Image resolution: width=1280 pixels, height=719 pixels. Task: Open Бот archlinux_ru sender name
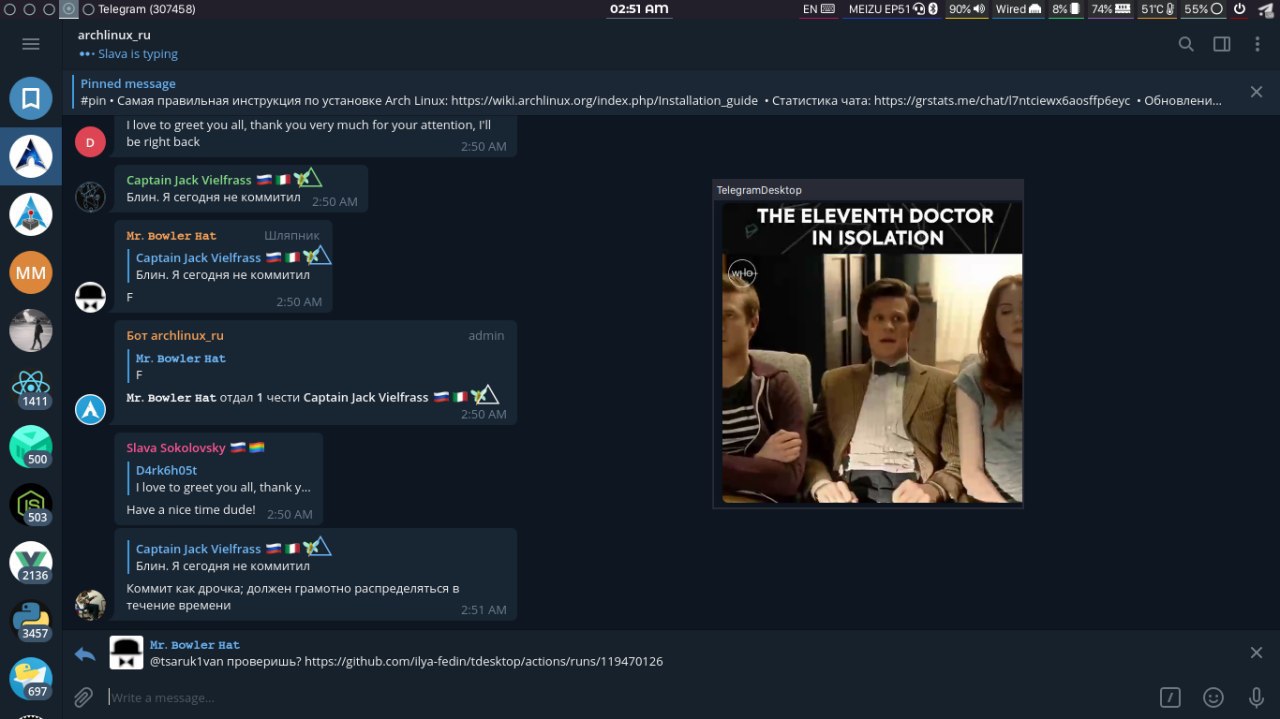pos(175,336)
